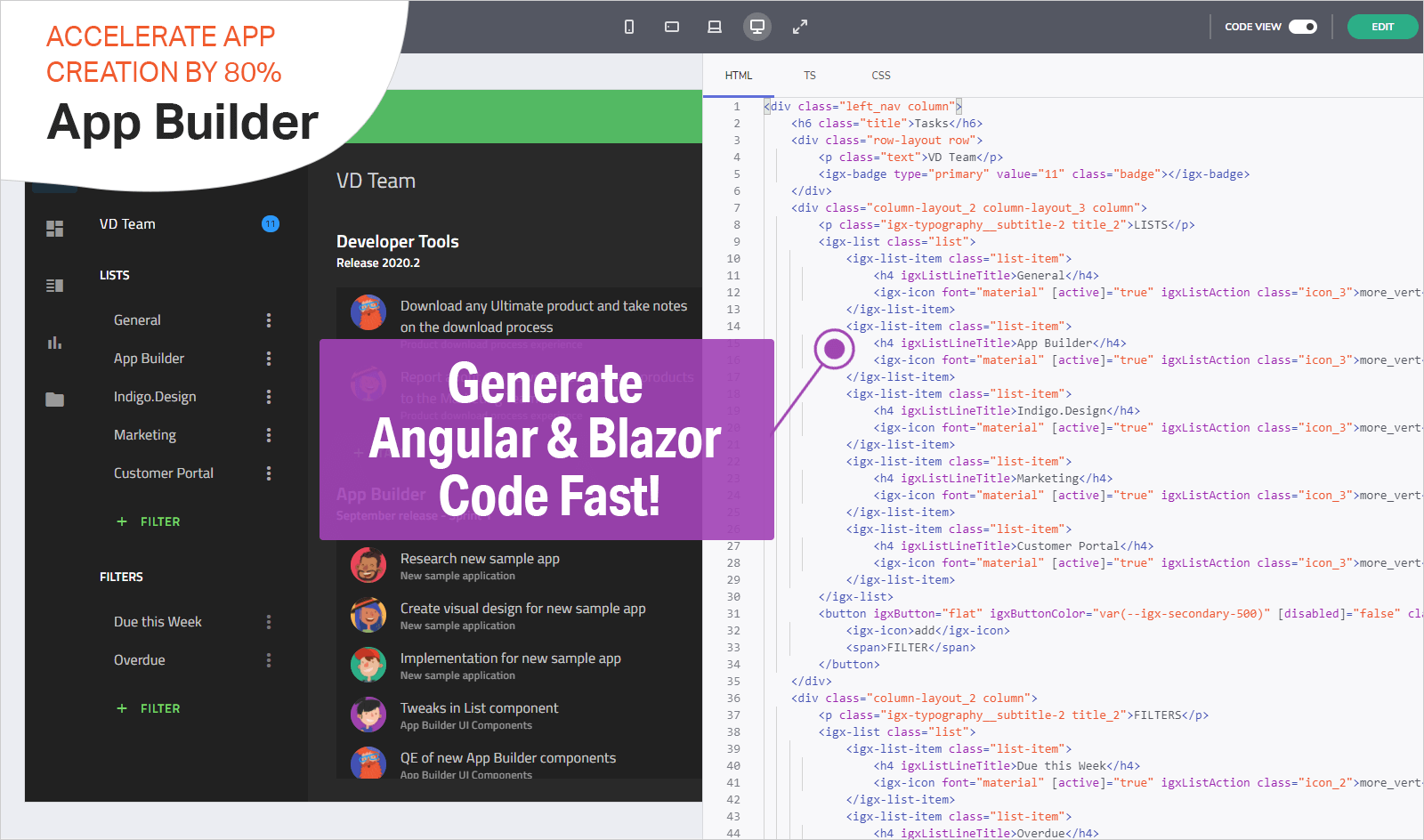This screenshot has height=840, width=1424.
Task: Click the FILTER button under Filters
Action: 149,708
